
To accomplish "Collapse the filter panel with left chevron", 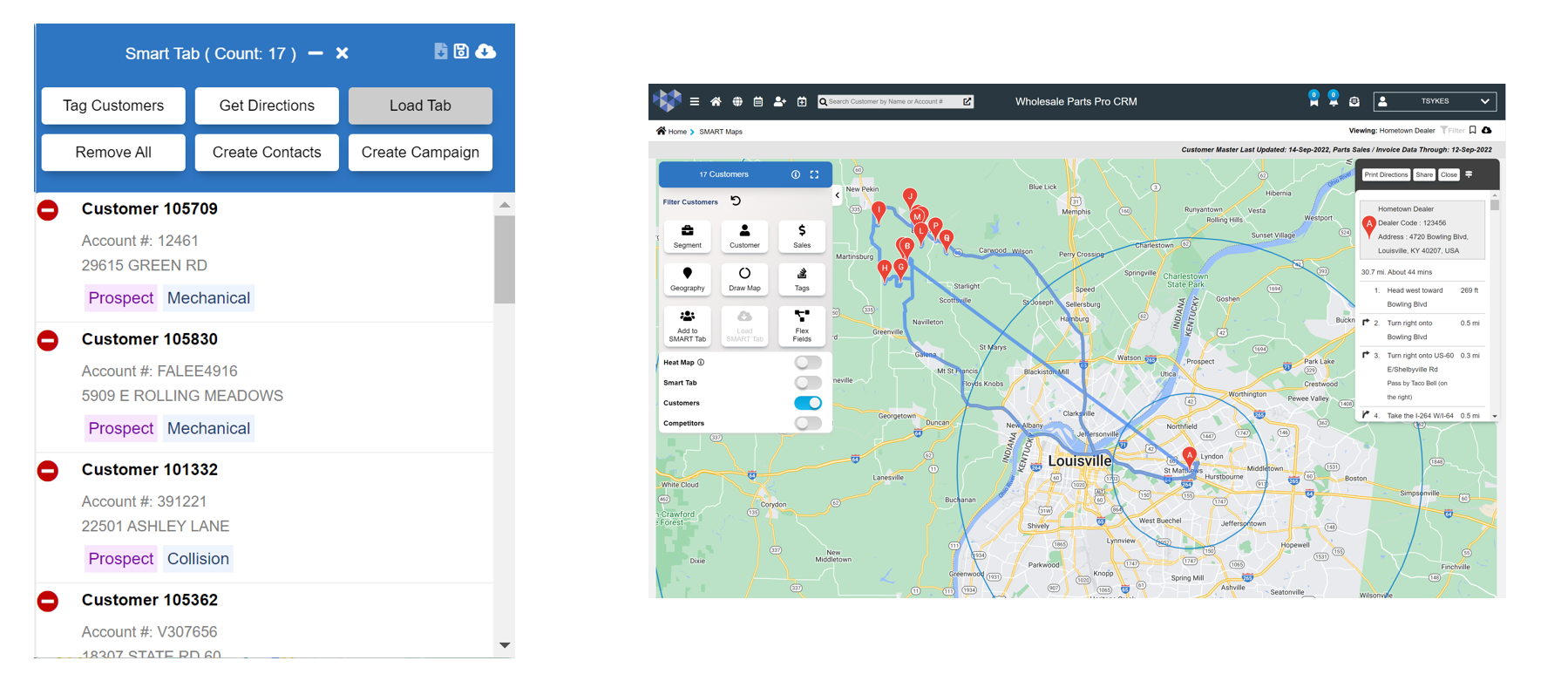I will coord(838,195).
